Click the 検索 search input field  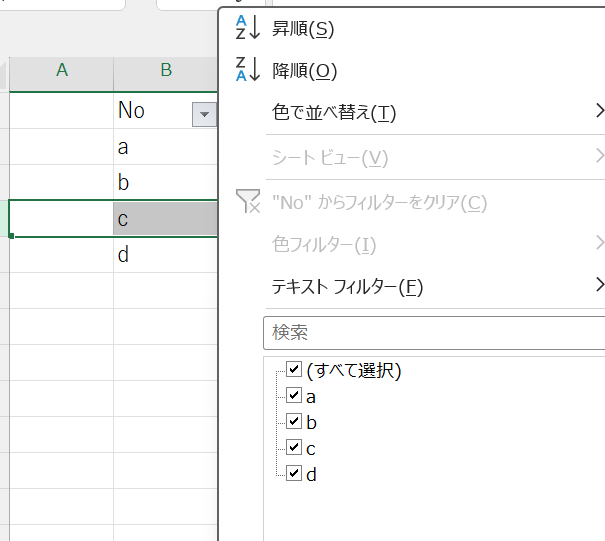tap(430, 332)
